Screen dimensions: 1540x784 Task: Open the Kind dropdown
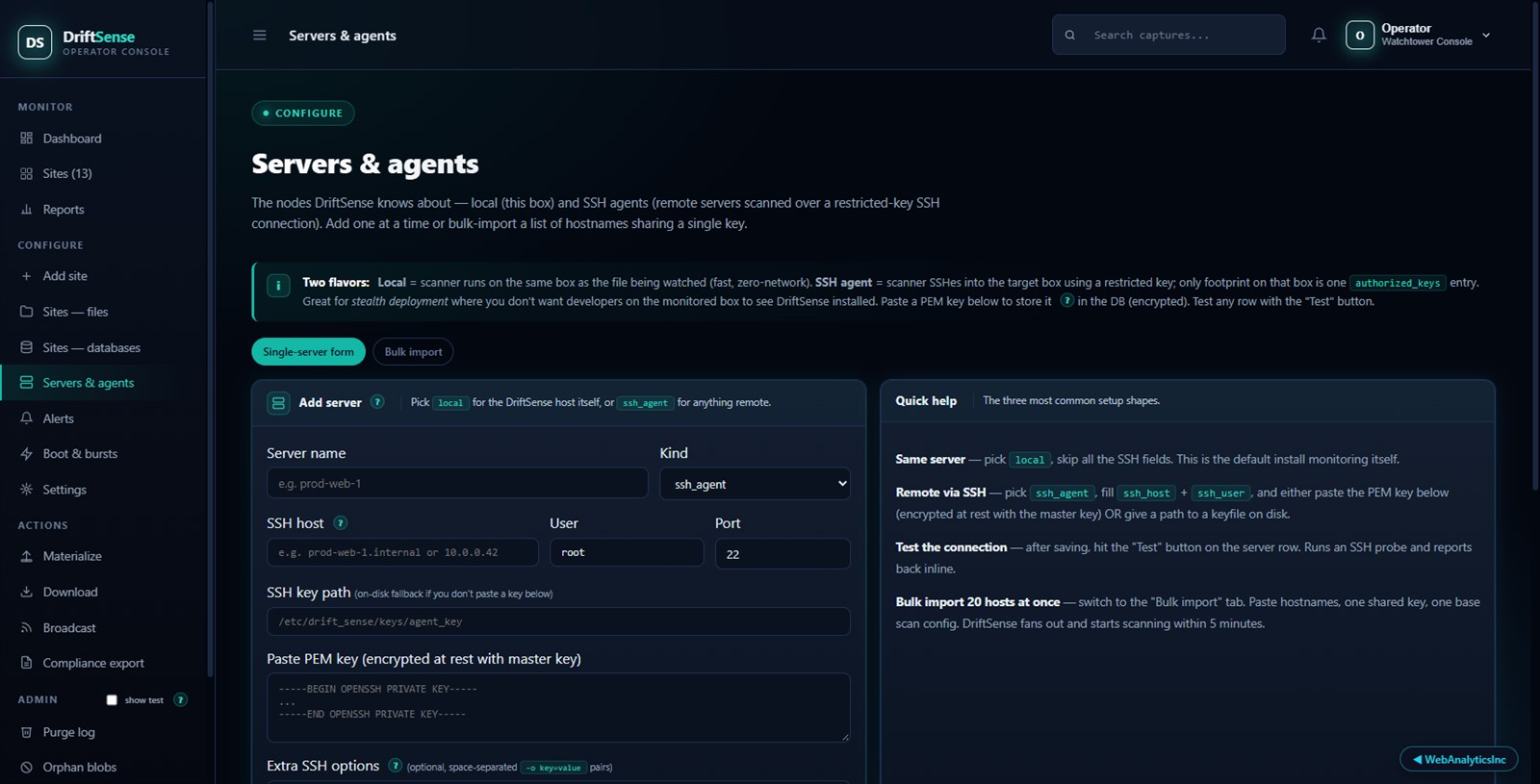[x=756, y=484]
